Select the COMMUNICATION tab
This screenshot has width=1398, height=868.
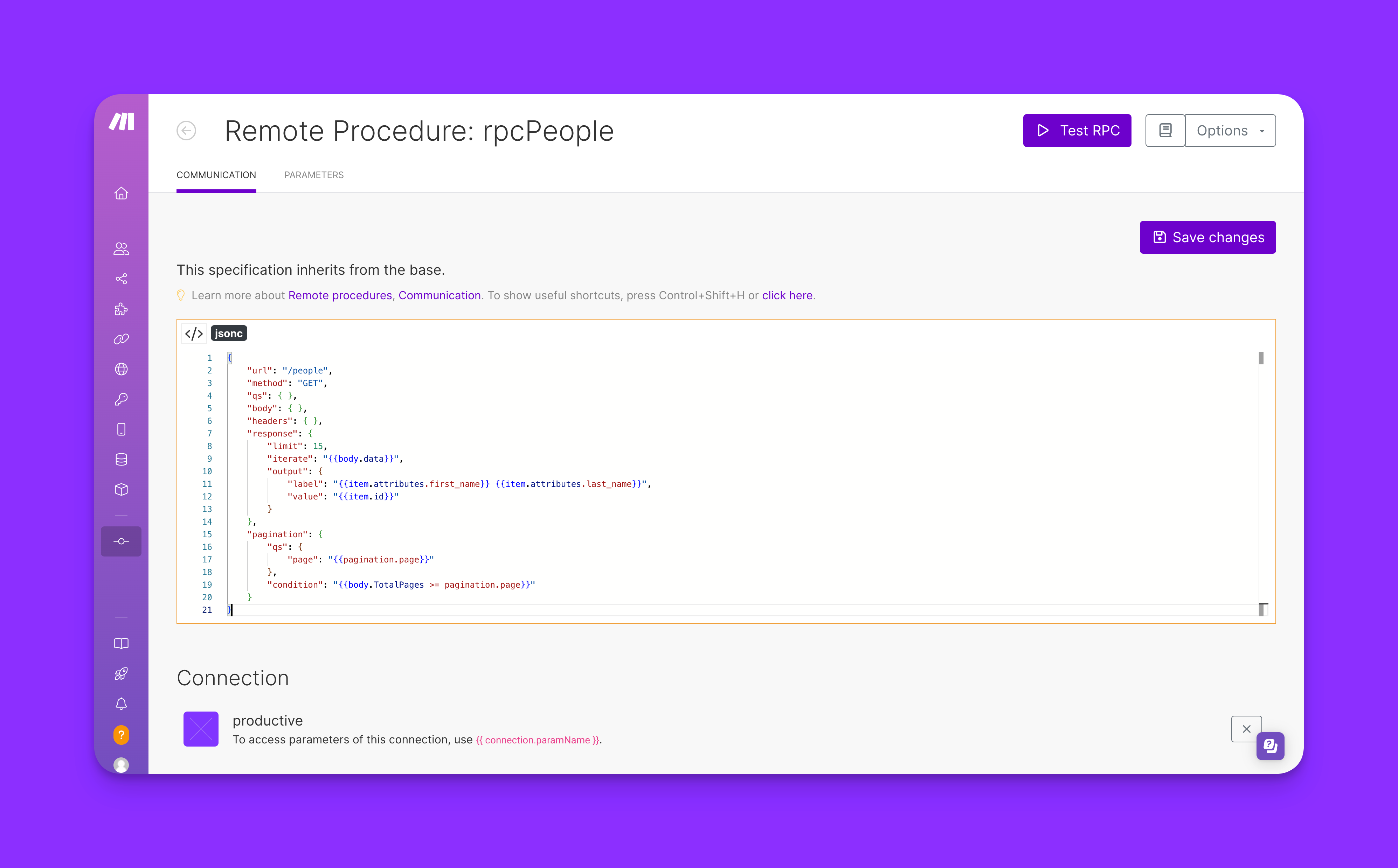tap(216, 175)
